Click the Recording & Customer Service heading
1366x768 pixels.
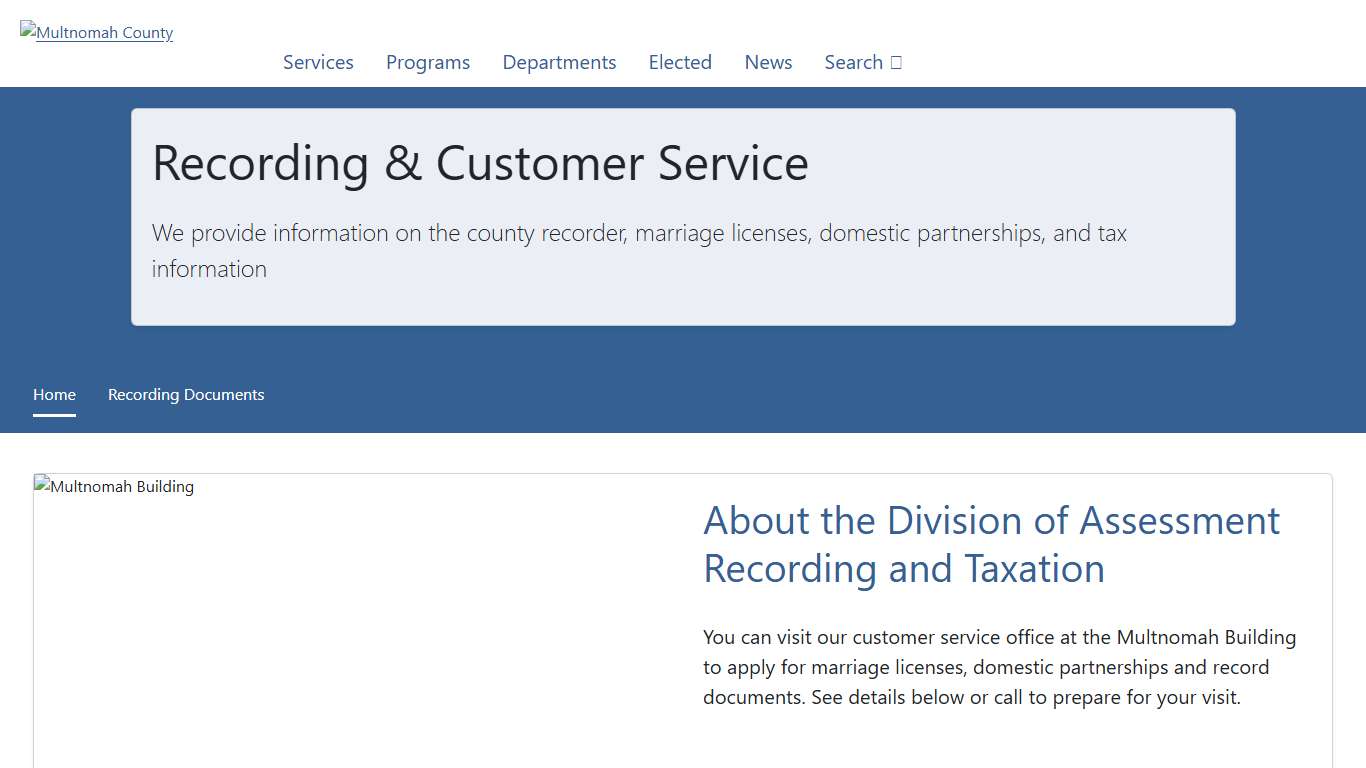[480, 163]
